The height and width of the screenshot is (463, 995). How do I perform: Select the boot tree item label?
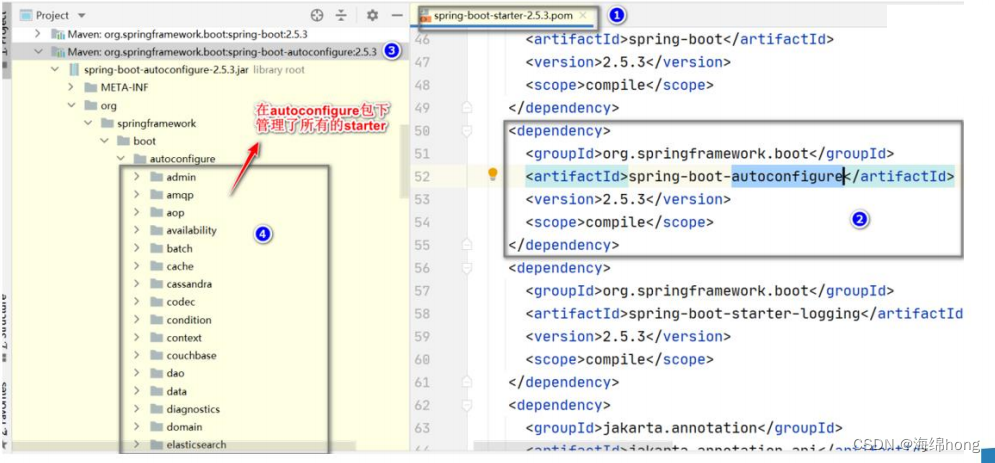145,141
